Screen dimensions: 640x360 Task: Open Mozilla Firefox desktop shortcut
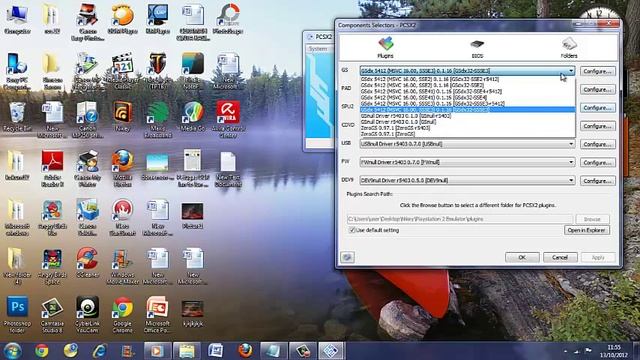[x=122, y=169]
